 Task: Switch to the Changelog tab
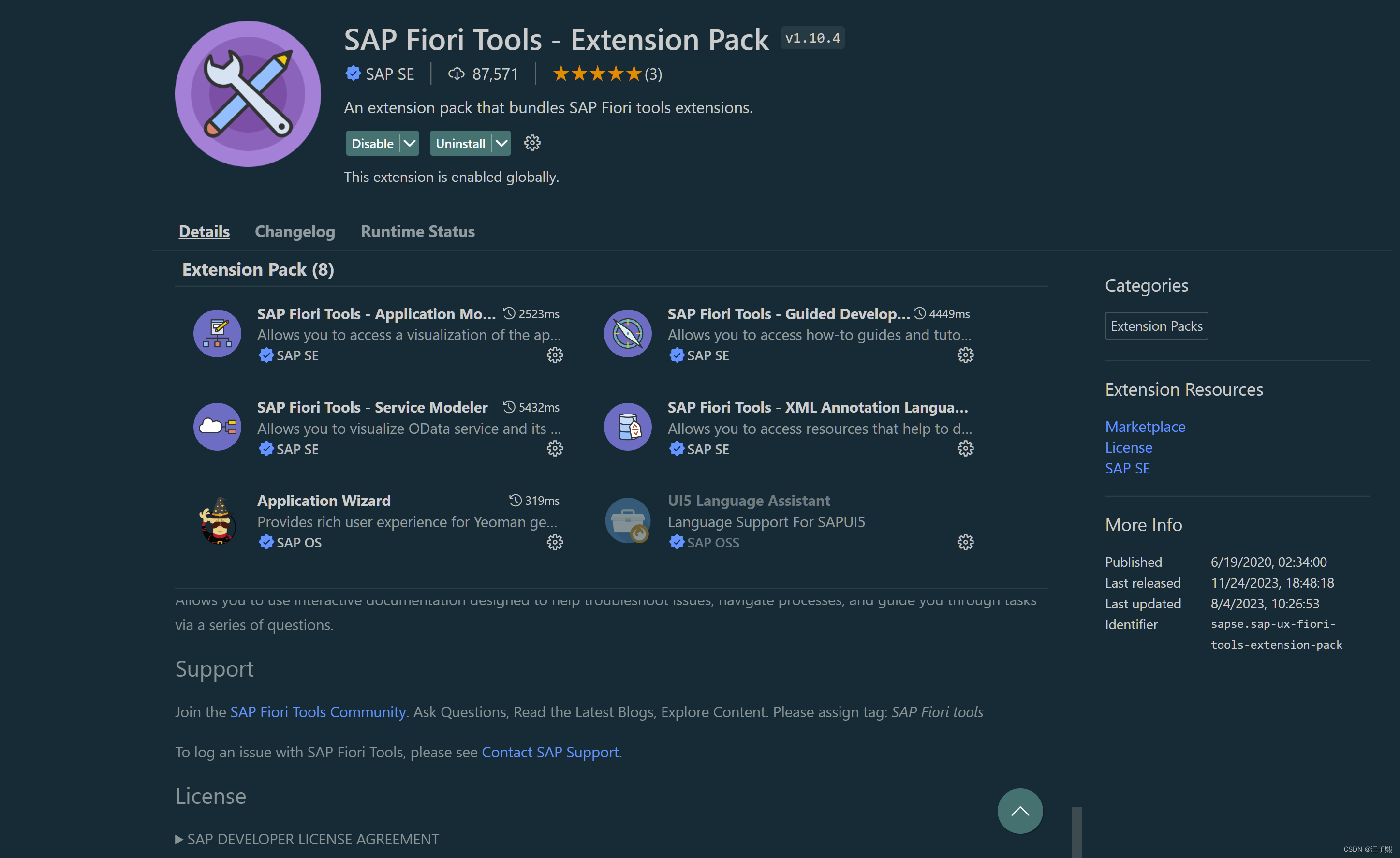point(295,231)
